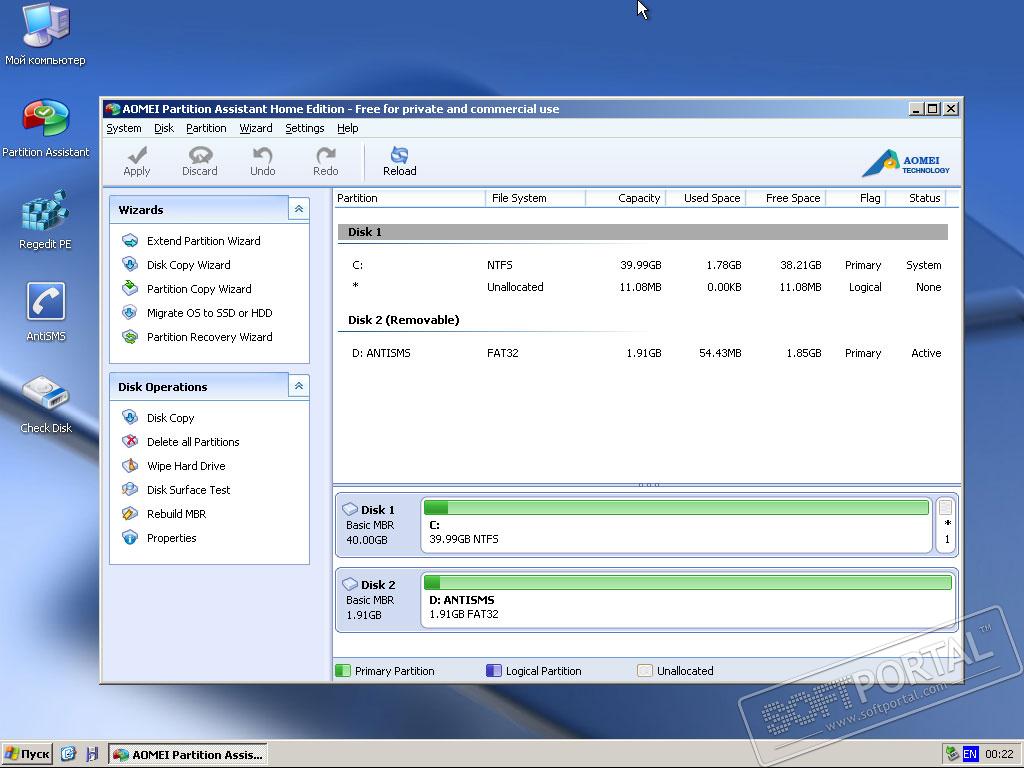
Task: Click the Пуск Start button
Action: click(27, 754)
